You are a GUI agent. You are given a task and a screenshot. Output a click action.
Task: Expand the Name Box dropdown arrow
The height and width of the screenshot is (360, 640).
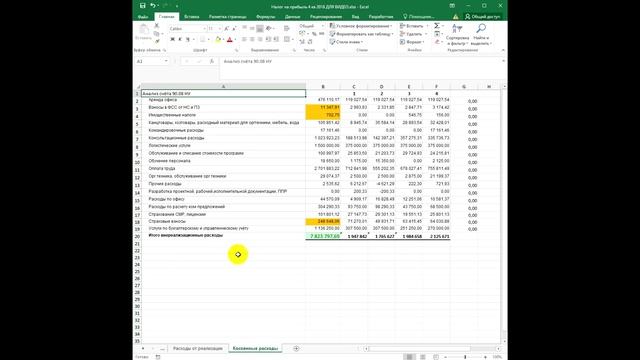pos(166,61)
